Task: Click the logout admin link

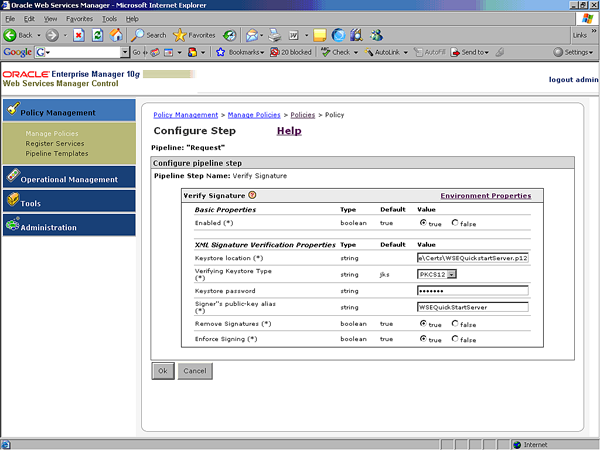Action: [x=573, y=80]
